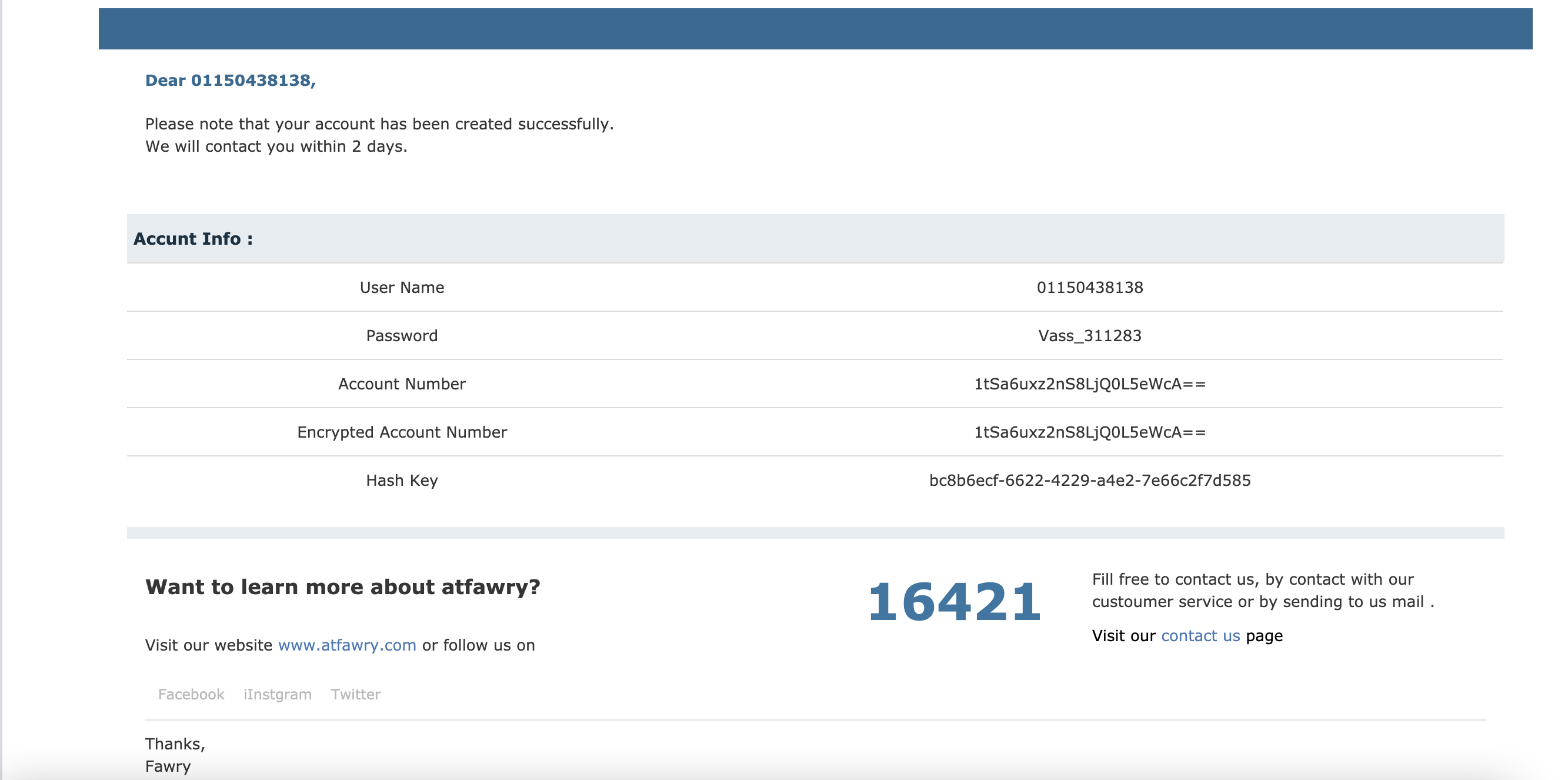Viewport: 1568px width, 780px height.
Task: Click the line We will contact you within 2 days
Action: click(276, 146)
